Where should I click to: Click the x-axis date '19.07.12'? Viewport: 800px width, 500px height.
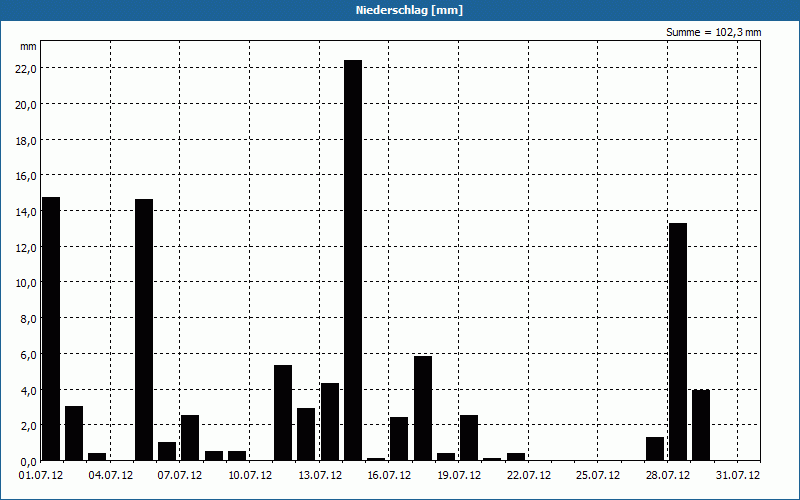[459, 476]
